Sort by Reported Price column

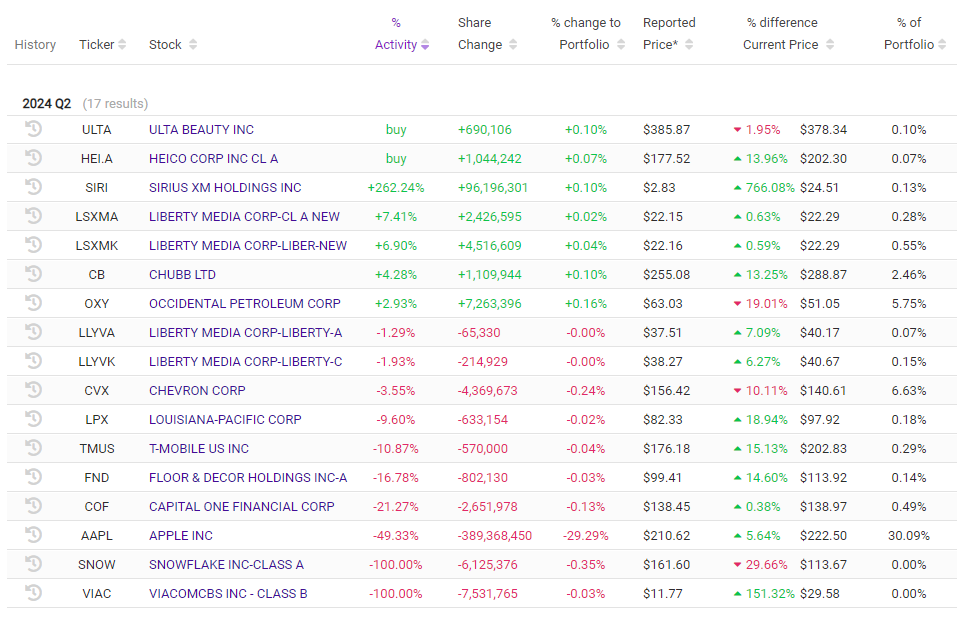pyautogui.click(x=668, y=44)
